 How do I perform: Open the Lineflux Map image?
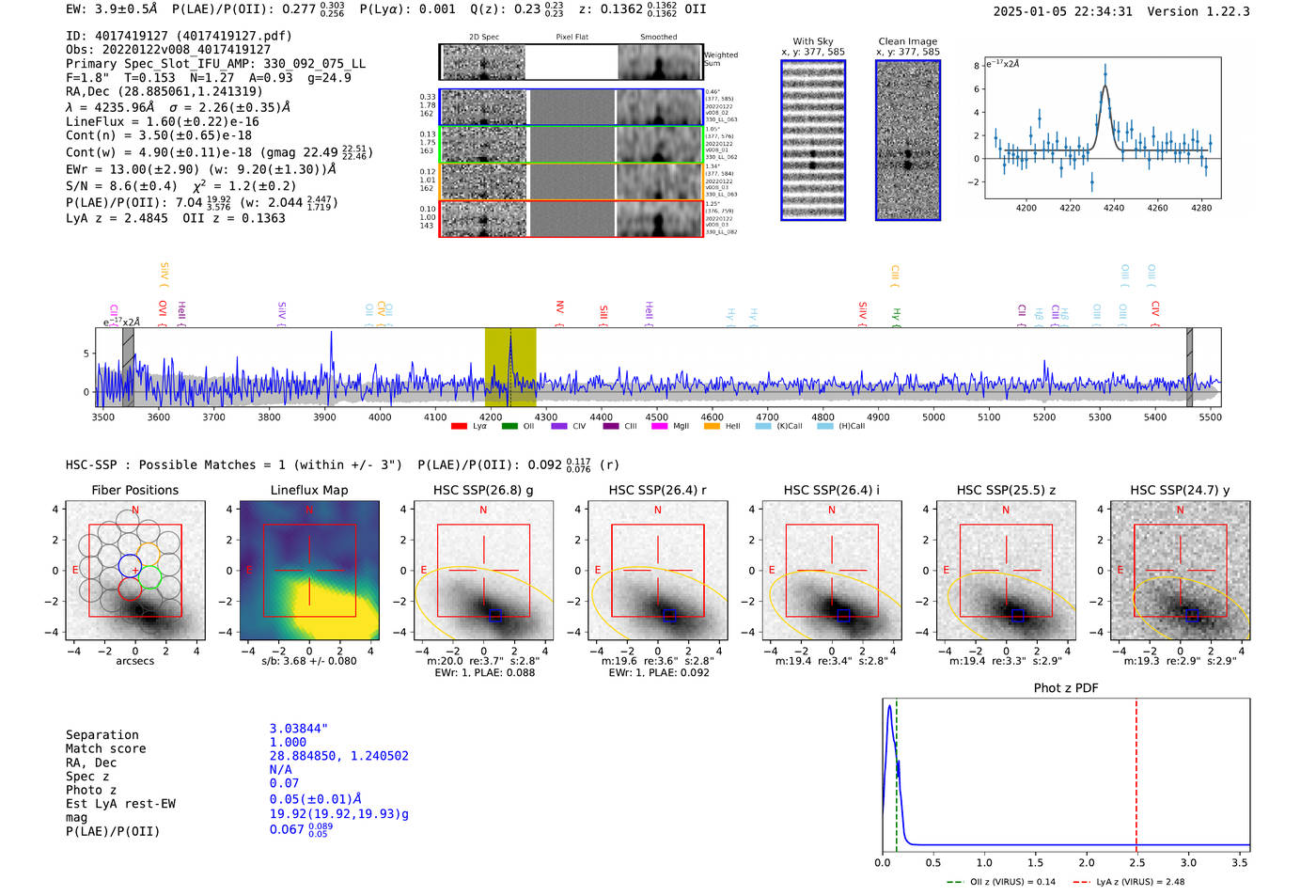coord(309,571)
